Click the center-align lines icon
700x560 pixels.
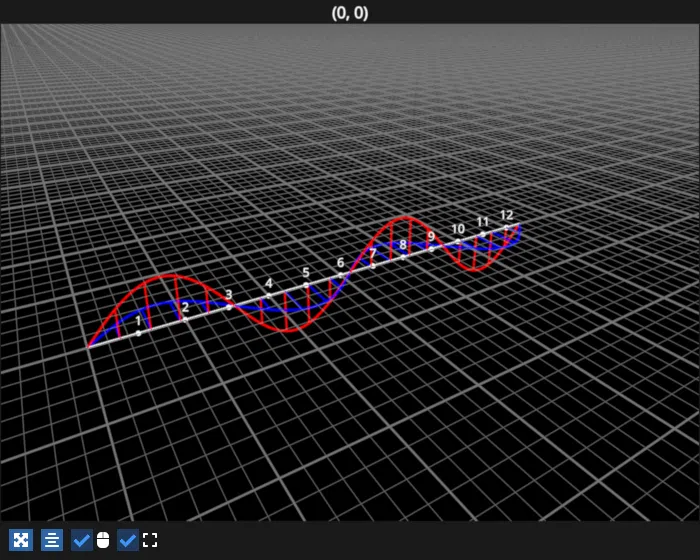[x=52, y=540]
